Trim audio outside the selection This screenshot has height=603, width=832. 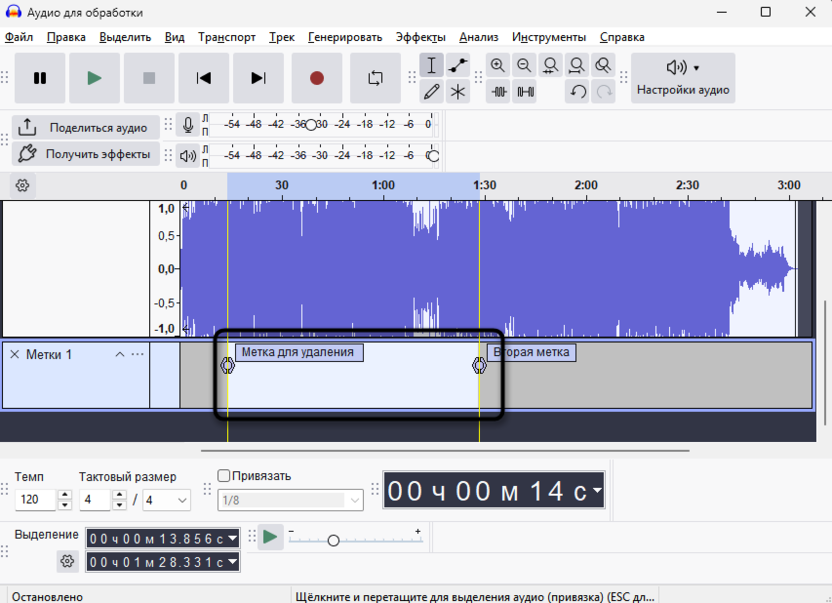[498, 92]
